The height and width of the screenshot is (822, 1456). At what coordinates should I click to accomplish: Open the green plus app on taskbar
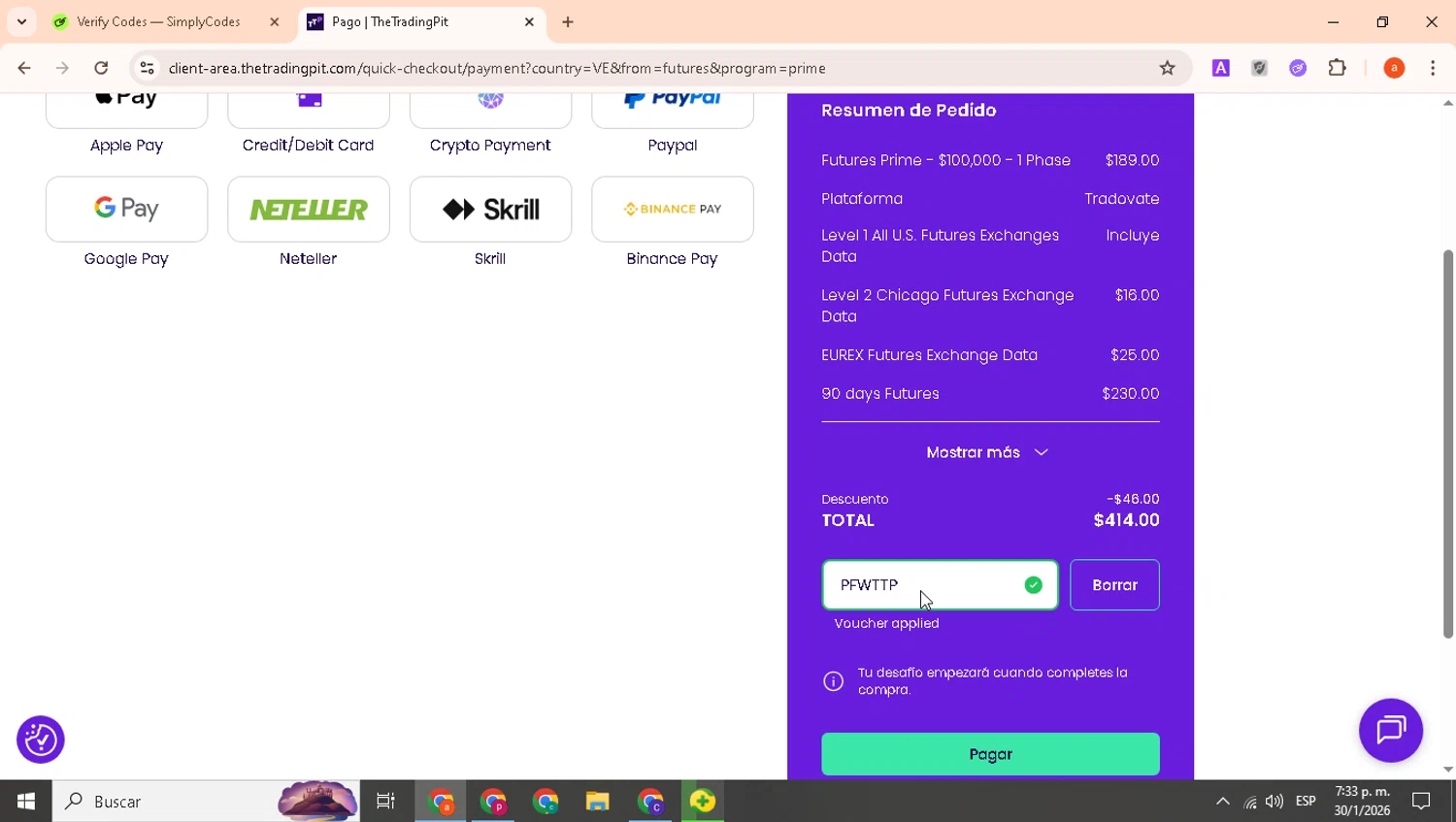[703, 802]
